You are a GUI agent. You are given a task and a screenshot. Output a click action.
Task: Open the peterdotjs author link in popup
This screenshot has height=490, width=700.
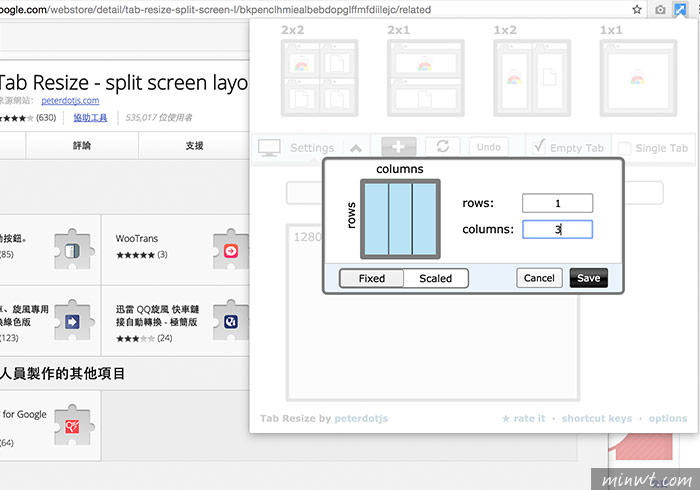(361, 418)
